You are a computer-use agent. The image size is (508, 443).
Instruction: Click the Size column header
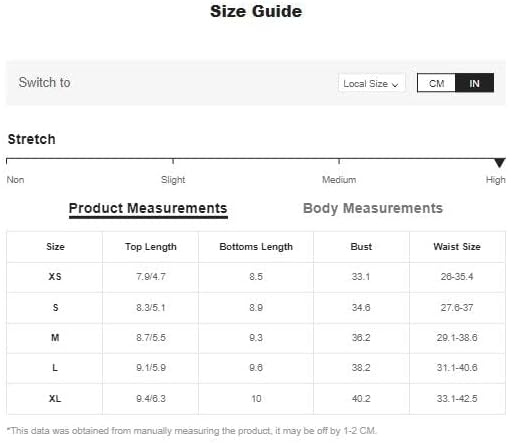pyautogui.click(x=55, y=247)
